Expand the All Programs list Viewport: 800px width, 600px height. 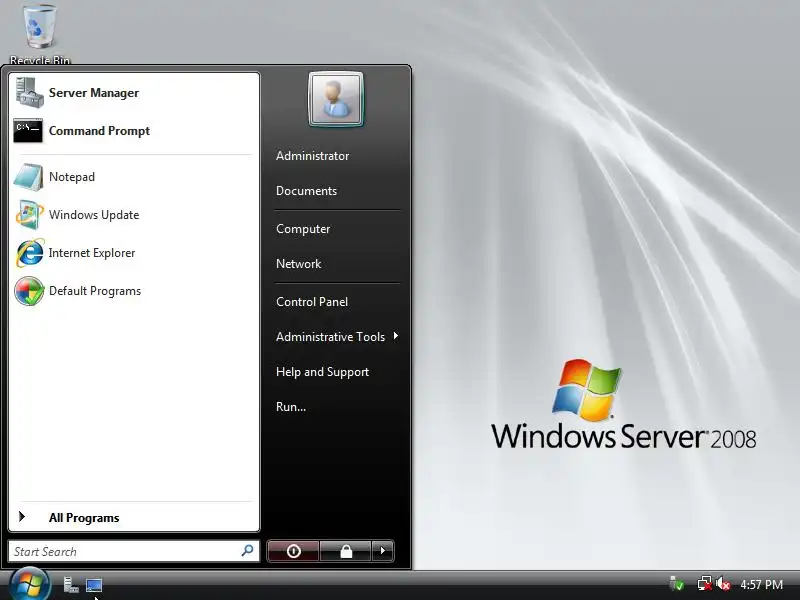134,517
